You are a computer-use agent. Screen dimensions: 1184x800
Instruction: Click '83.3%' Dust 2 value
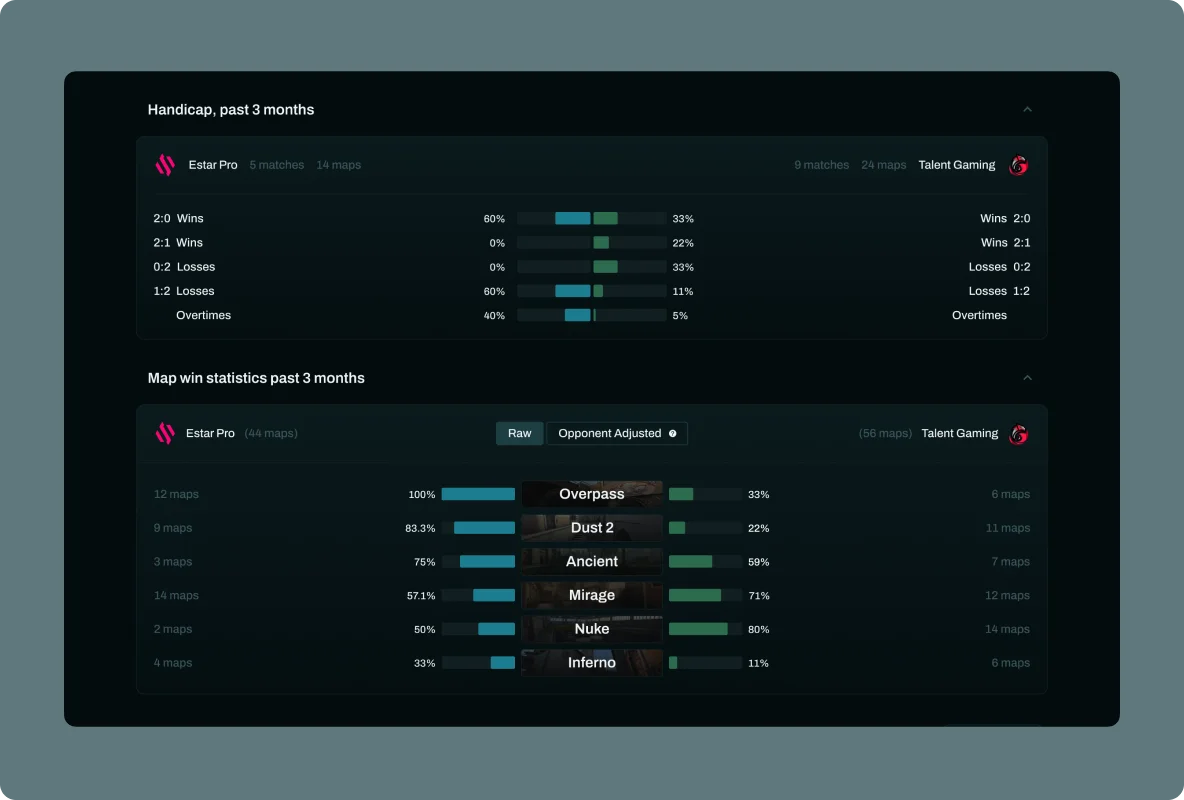point(420,528)
